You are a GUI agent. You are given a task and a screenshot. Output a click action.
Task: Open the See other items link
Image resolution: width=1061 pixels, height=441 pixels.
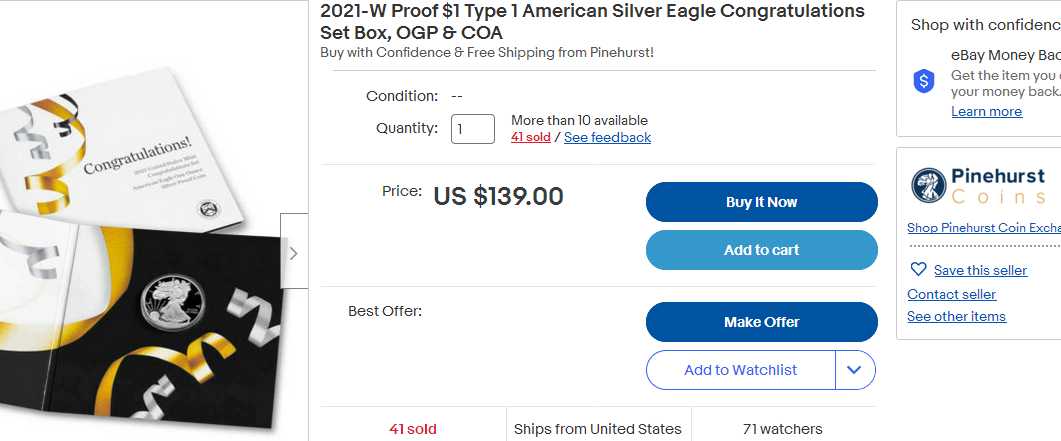(x=956, y=316)
